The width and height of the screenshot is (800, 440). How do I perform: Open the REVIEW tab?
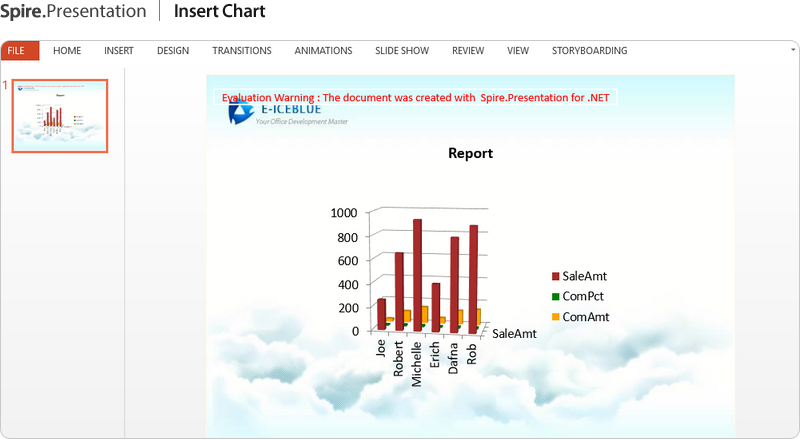pos(468,51)
